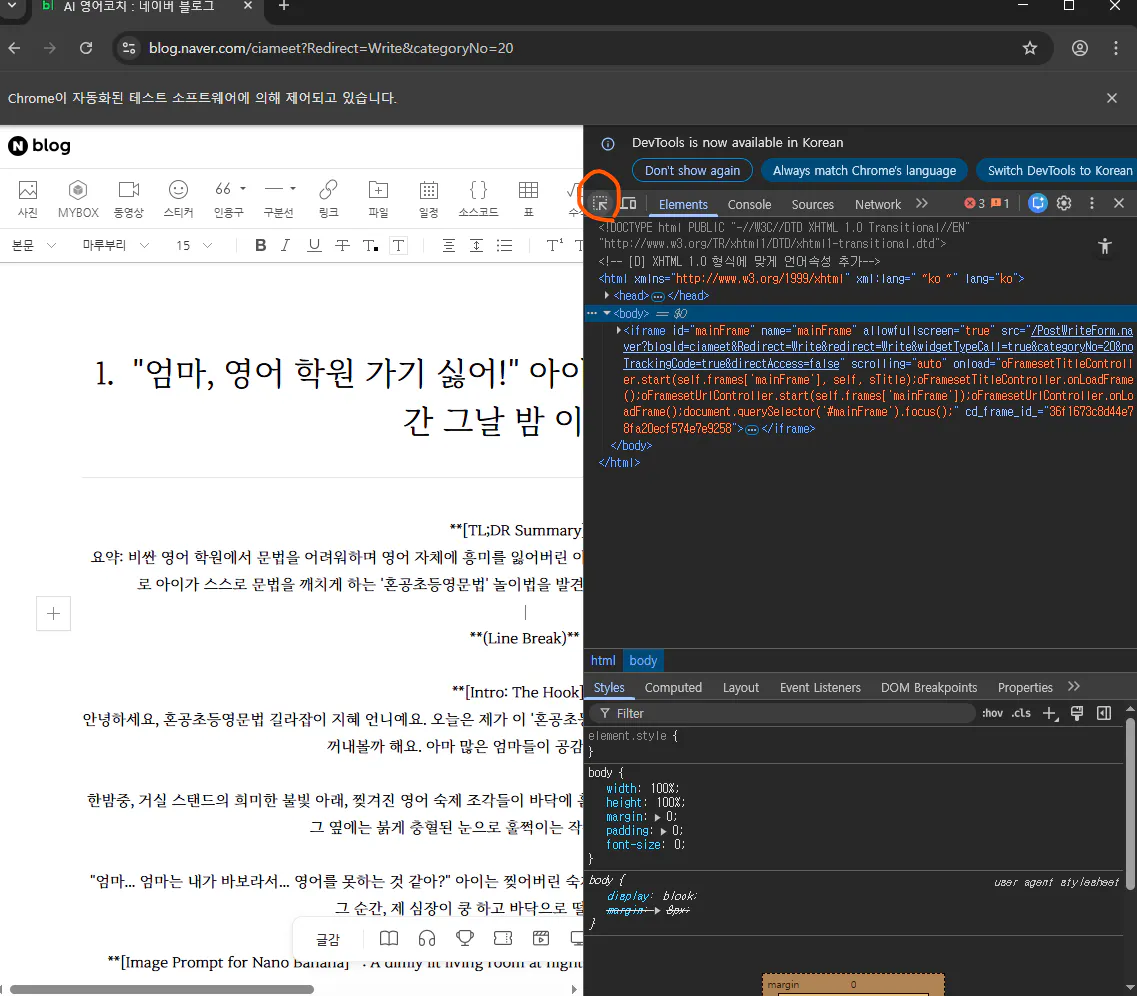The width and height of the screenshot is (1137, 996).
Task: Switch to Console tab
Action: [x=749, y=204]
